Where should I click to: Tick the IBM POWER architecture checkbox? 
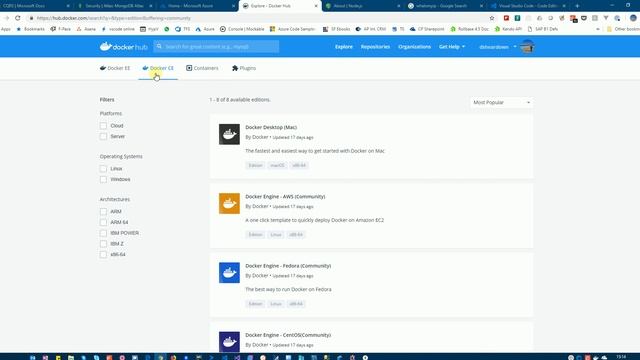(103, 233)
